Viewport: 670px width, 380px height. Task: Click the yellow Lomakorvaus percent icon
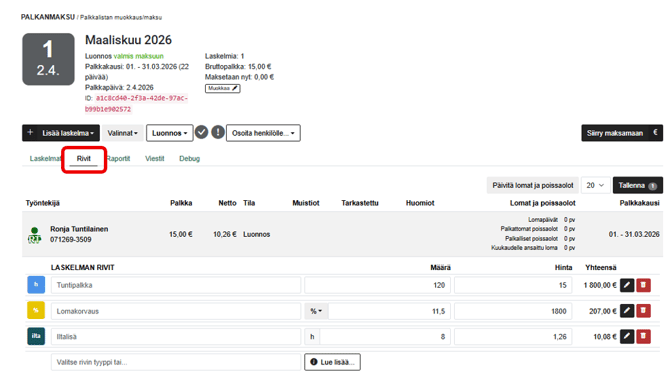coord(36,311)
